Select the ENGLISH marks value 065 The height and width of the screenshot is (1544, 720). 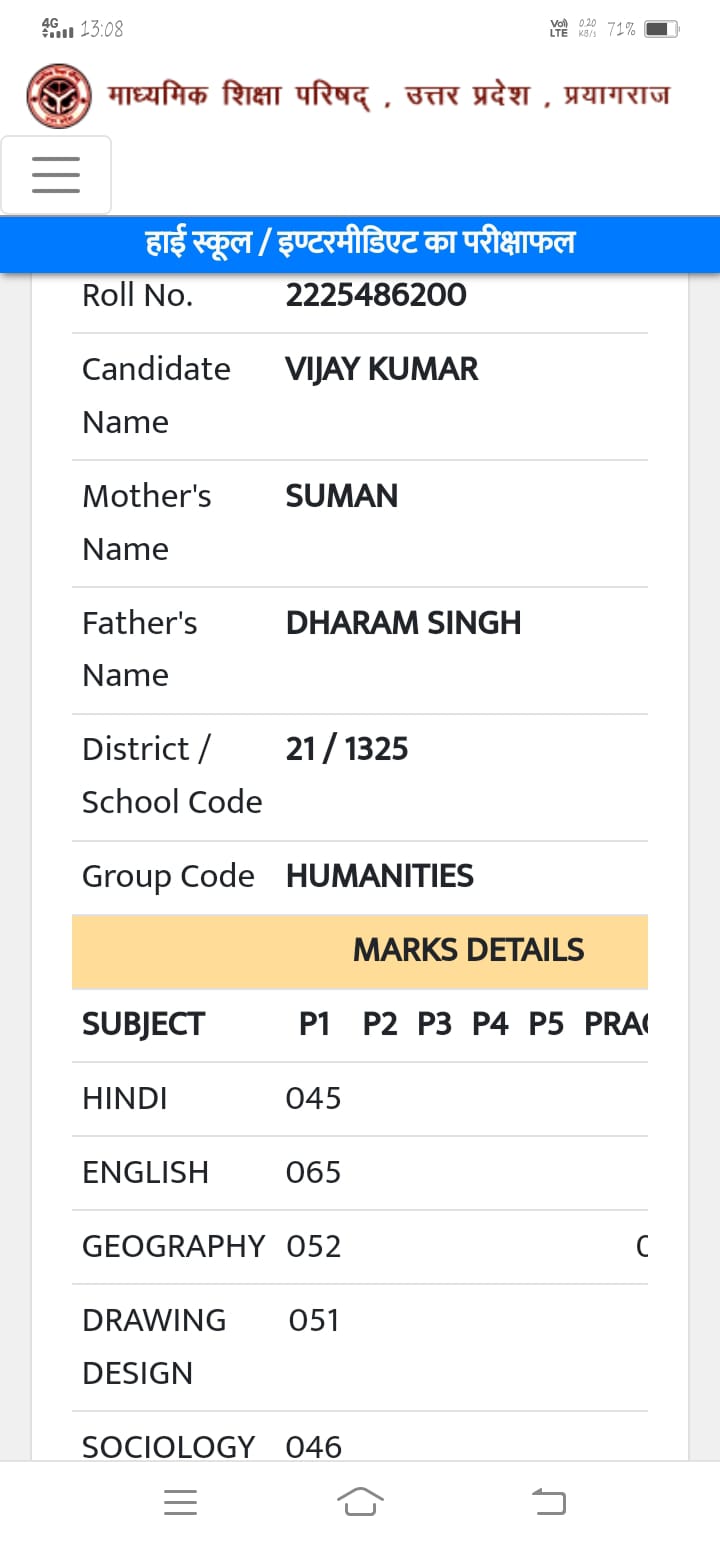click(x=313, y=1173)
